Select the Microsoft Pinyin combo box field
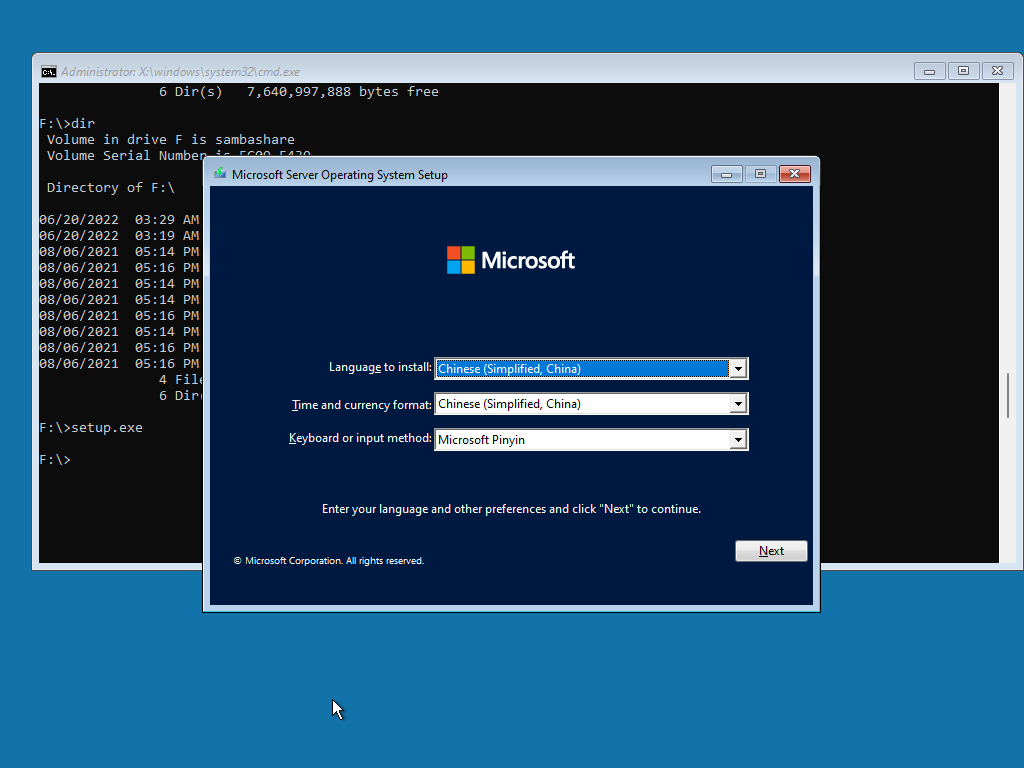Image resolution: width=1024 pixels, height=768 pixels. click(591, 440)
